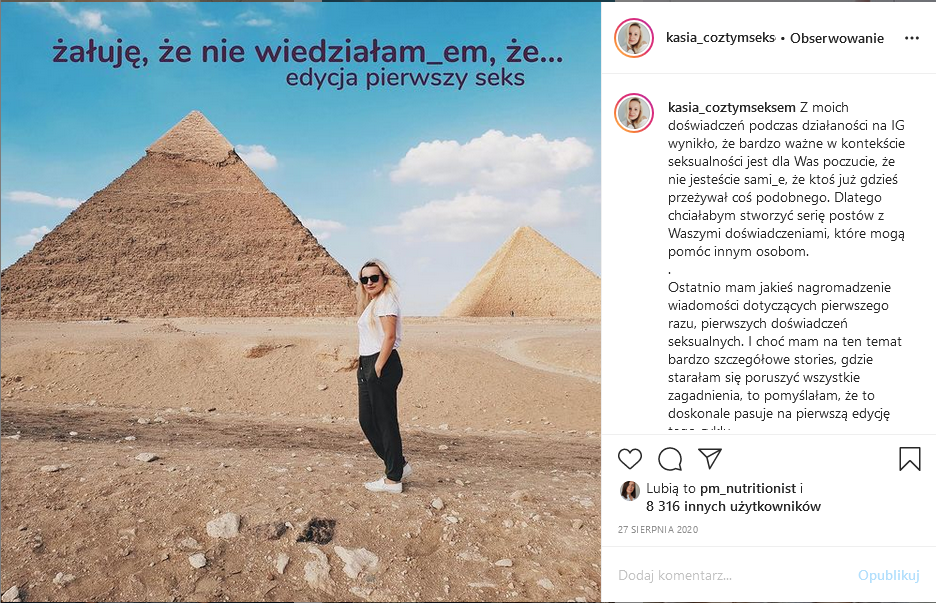The width and height of the screenshot is (936, 603).
Task: Click the caption paragraph starting 'Ostatnio mam'
Action: pyautogui.click(x=785, y=355)
